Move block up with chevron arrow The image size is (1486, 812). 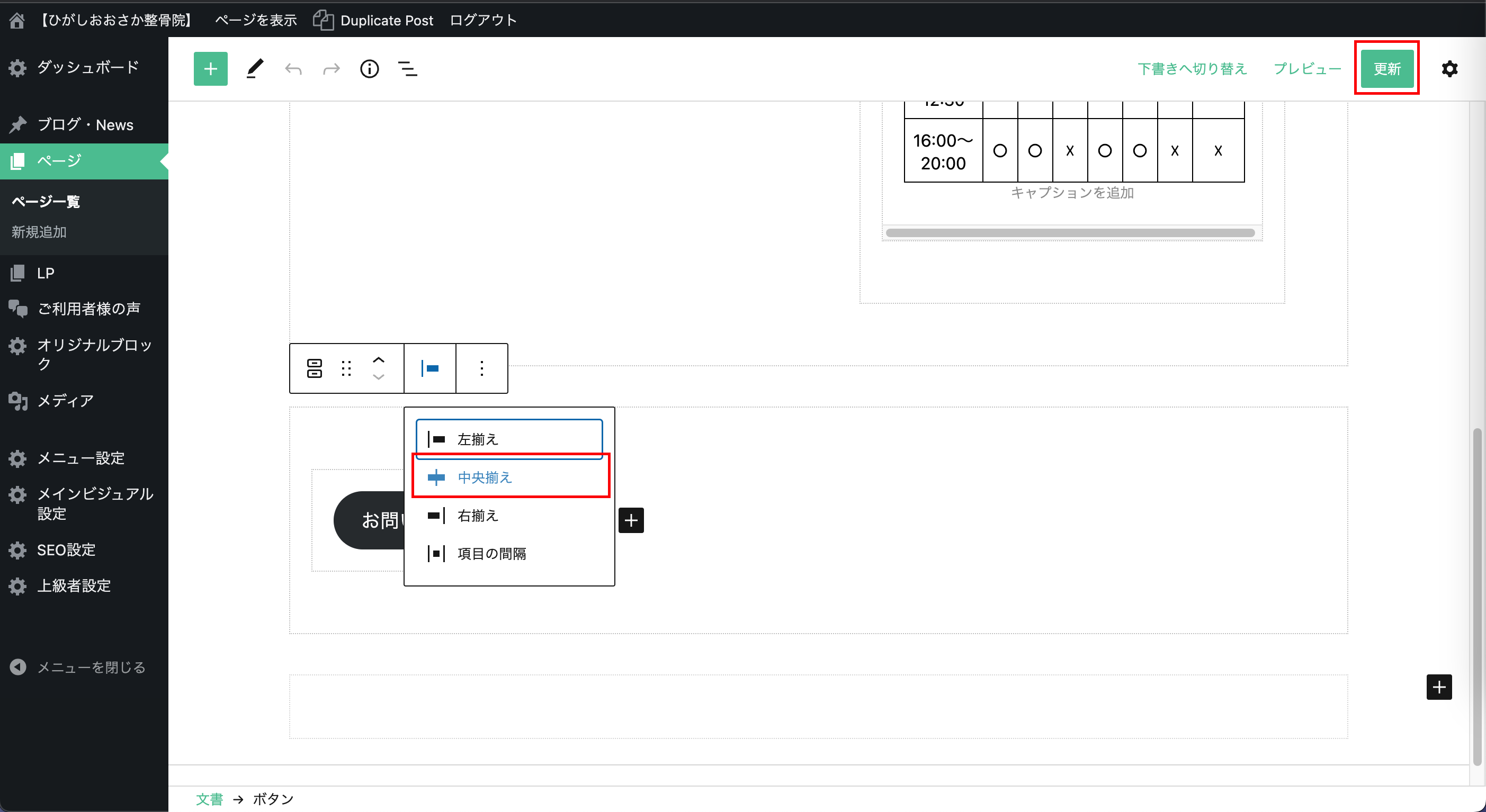click(379, 360)
